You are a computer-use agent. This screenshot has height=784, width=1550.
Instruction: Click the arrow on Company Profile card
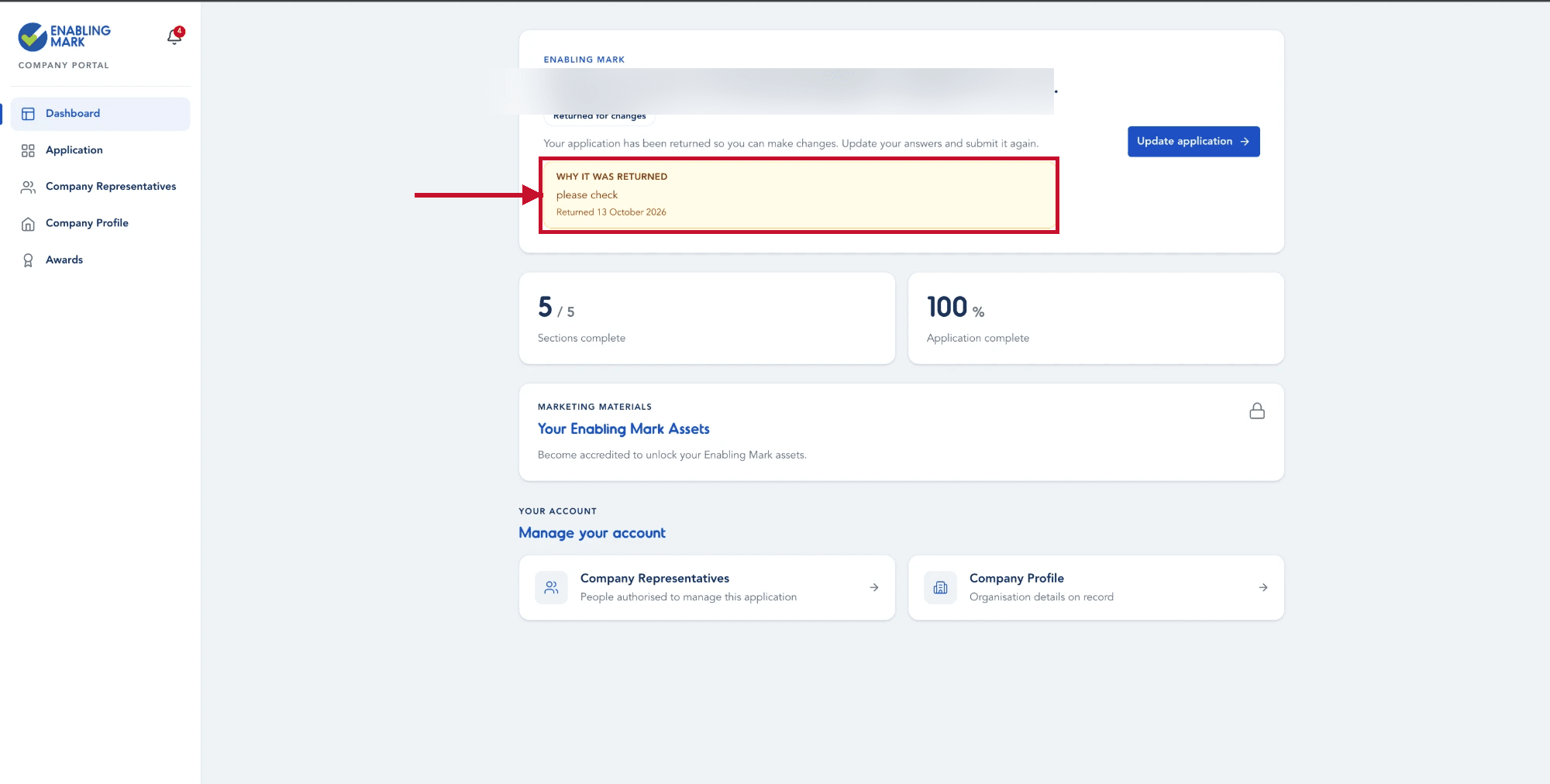click(1263, 587)
